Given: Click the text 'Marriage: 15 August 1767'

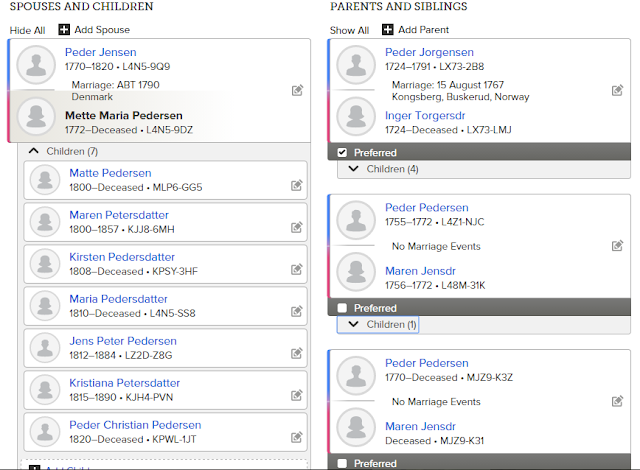Looking at the screenshot, I should click(448, 85).
